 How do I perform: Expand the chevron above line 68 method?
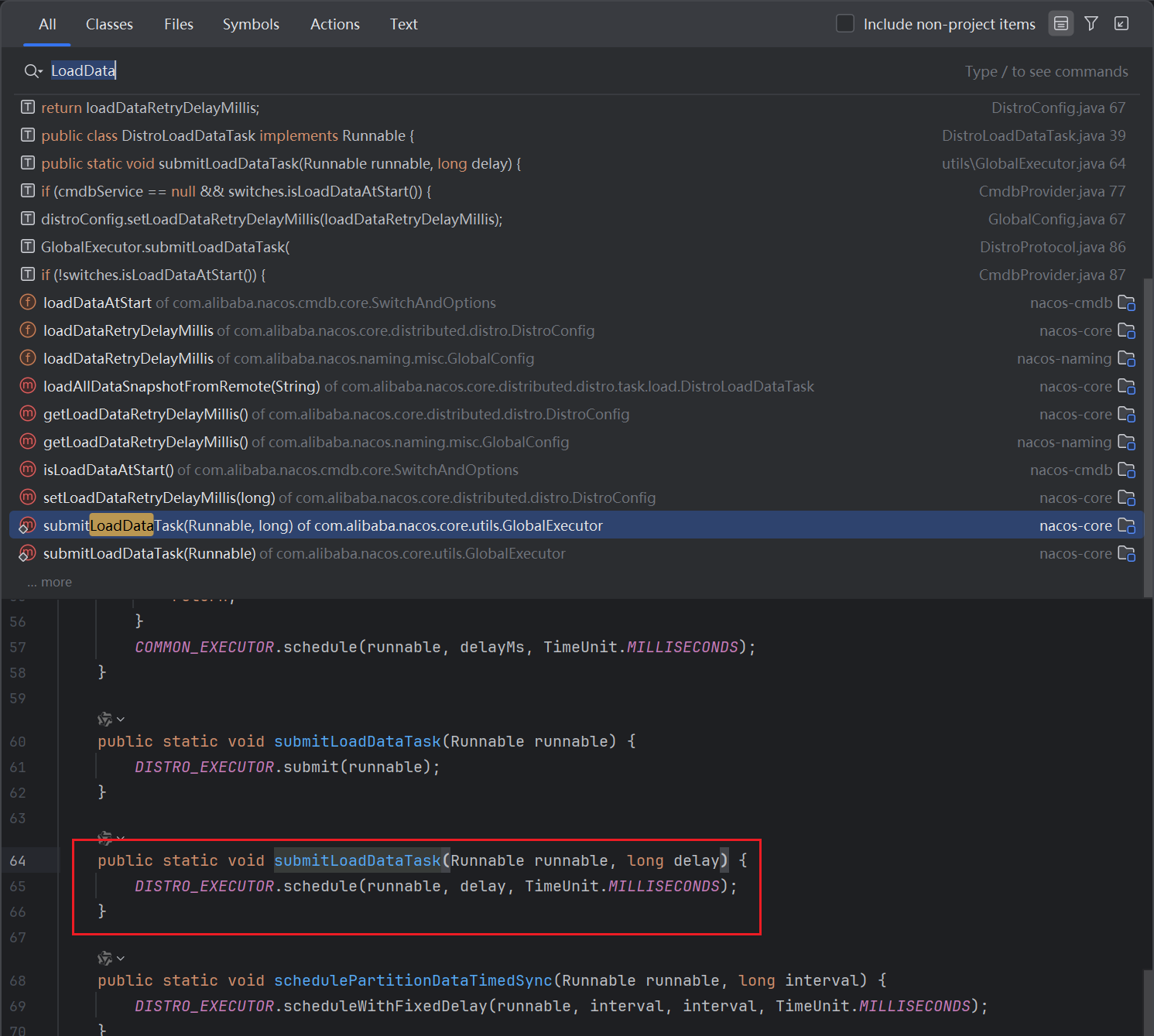point(121,959)
